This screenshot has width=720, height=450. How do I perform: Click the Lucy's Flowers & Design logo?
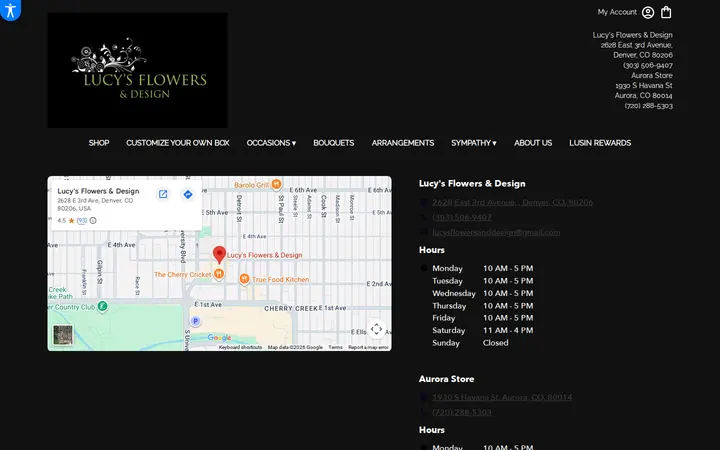point(137,70)
